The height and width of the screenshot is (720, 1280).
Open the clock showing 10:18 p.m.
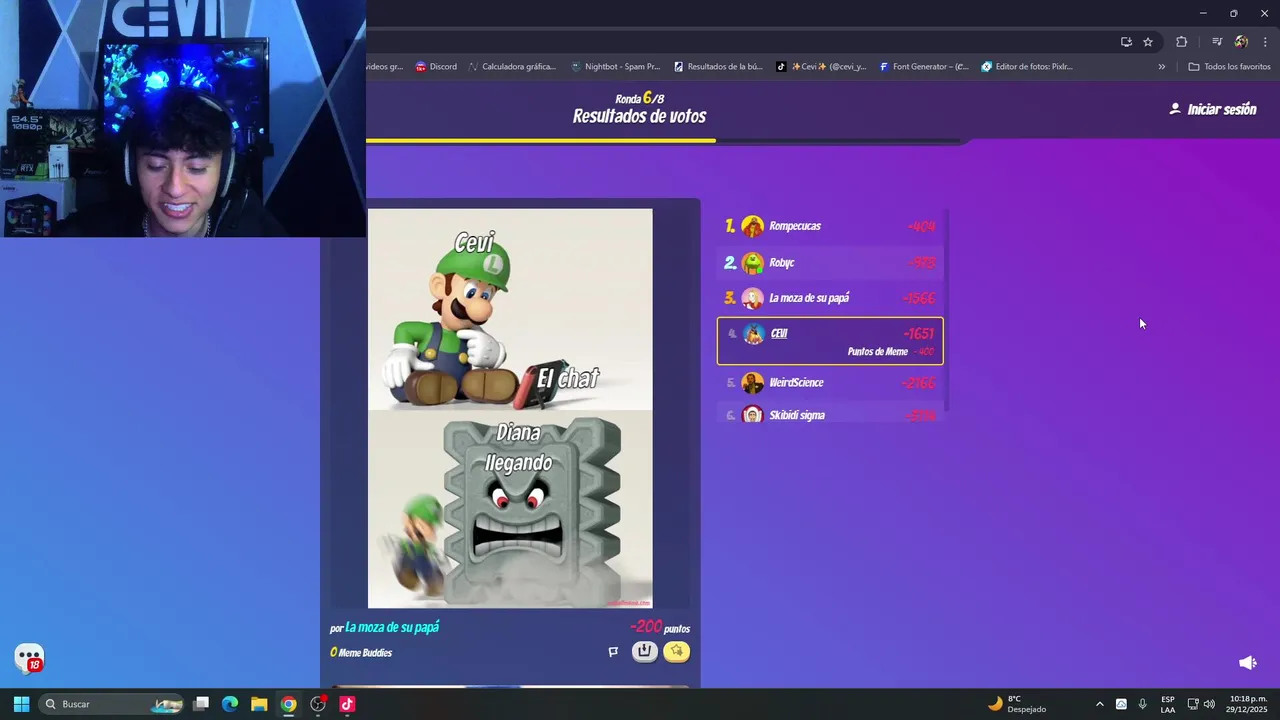pos(1247,704)
